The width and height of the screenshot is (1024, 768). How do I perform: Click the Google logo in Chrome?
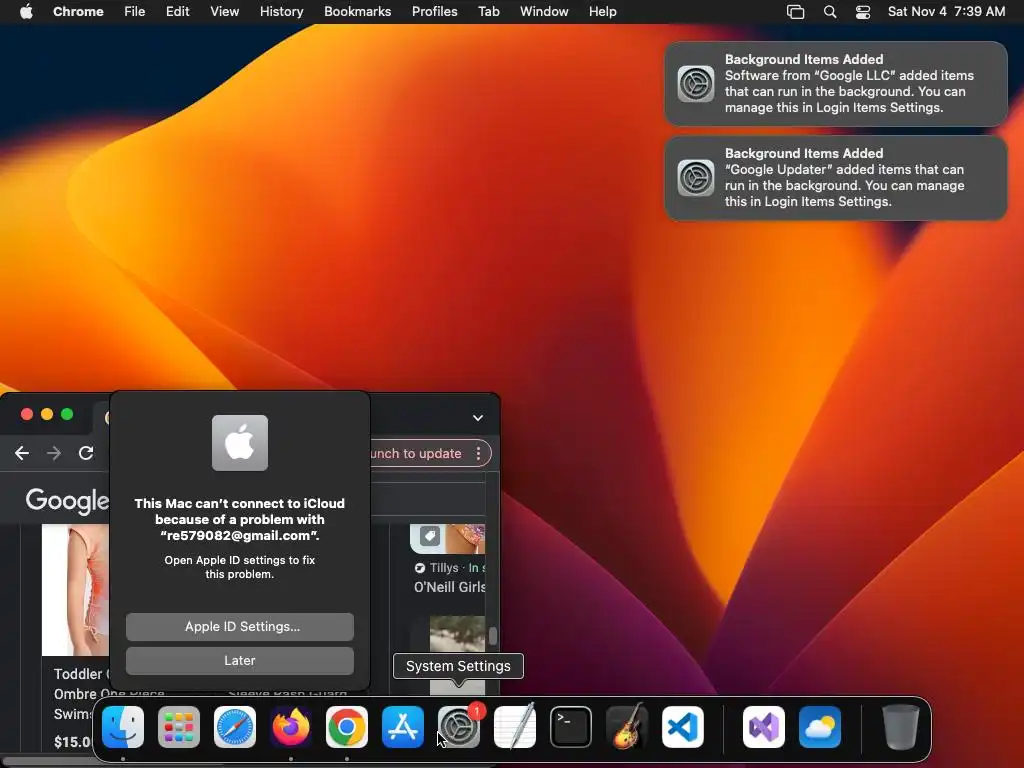[x=67, y=501]
